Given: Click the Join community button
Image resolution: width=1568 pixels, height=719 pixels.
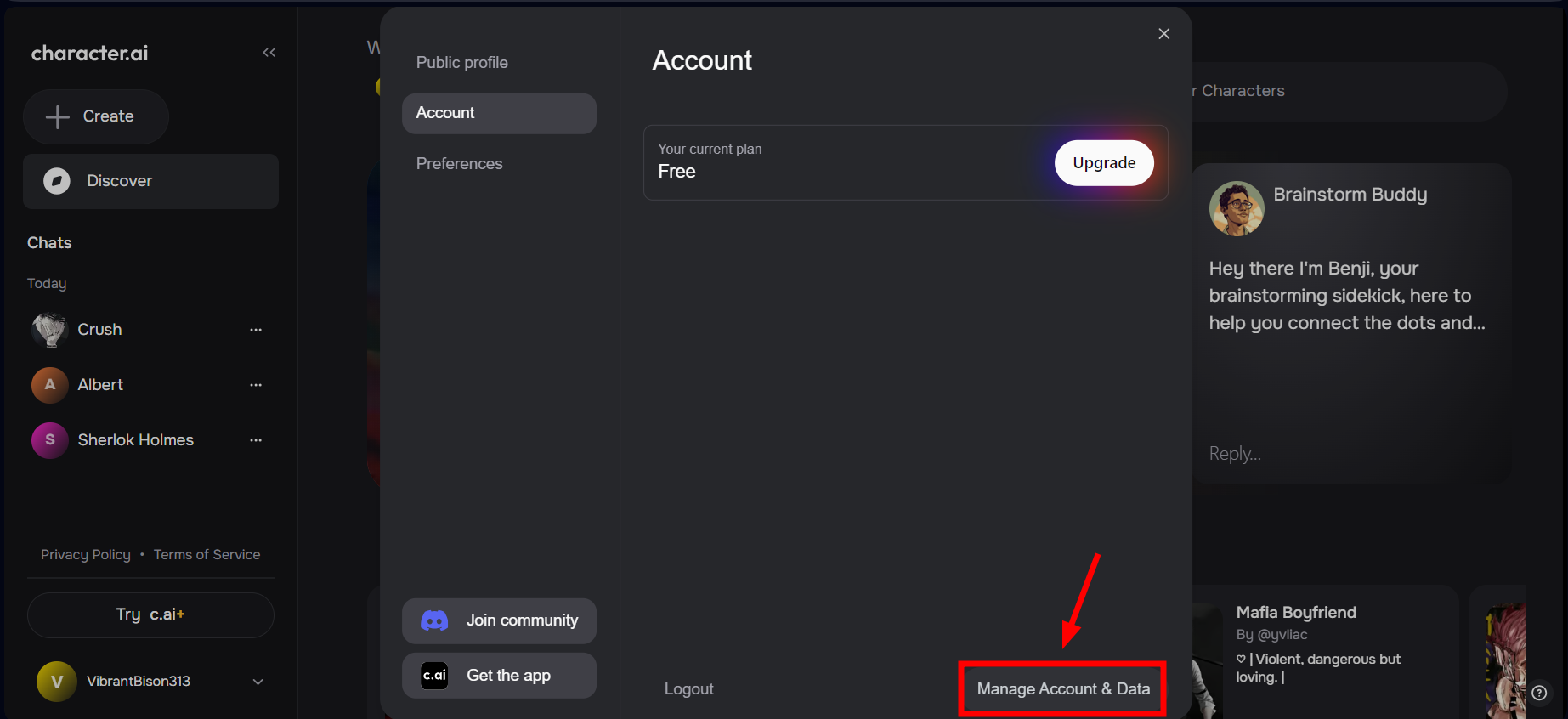Looking at the screenshot, I should (499, 621).
